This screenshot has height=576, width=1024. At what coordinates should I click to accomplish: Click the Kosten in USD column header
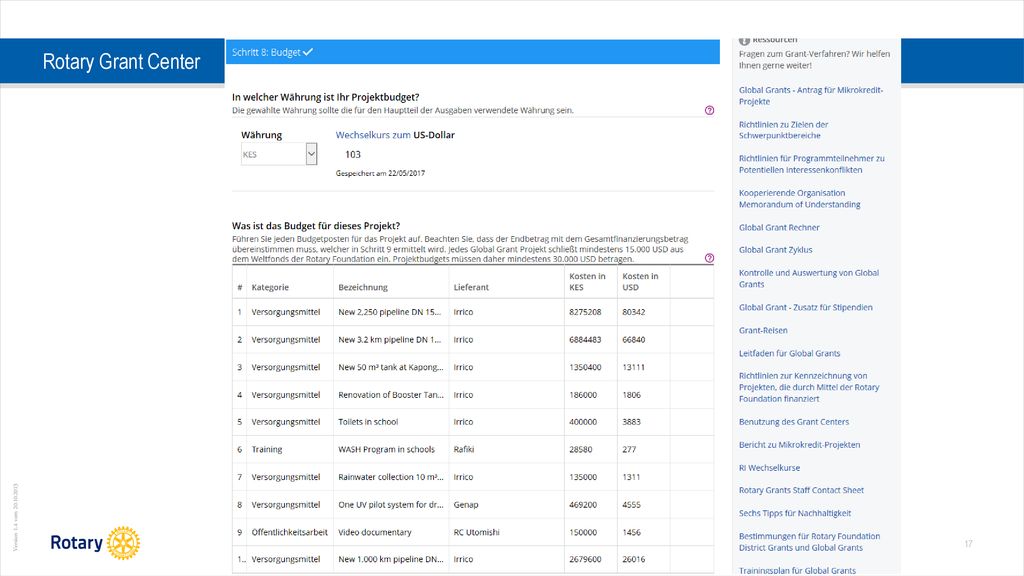[x=640, y=281]
